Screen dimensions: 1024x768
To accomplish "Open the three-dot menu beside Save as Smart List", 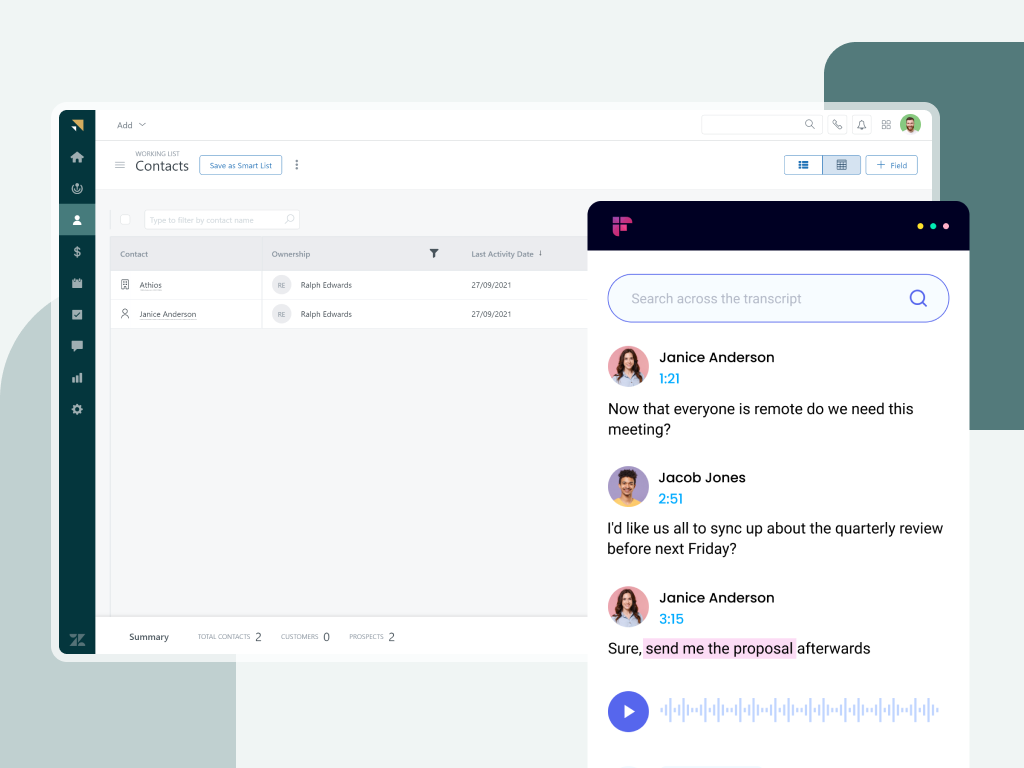I will (296, 165).
